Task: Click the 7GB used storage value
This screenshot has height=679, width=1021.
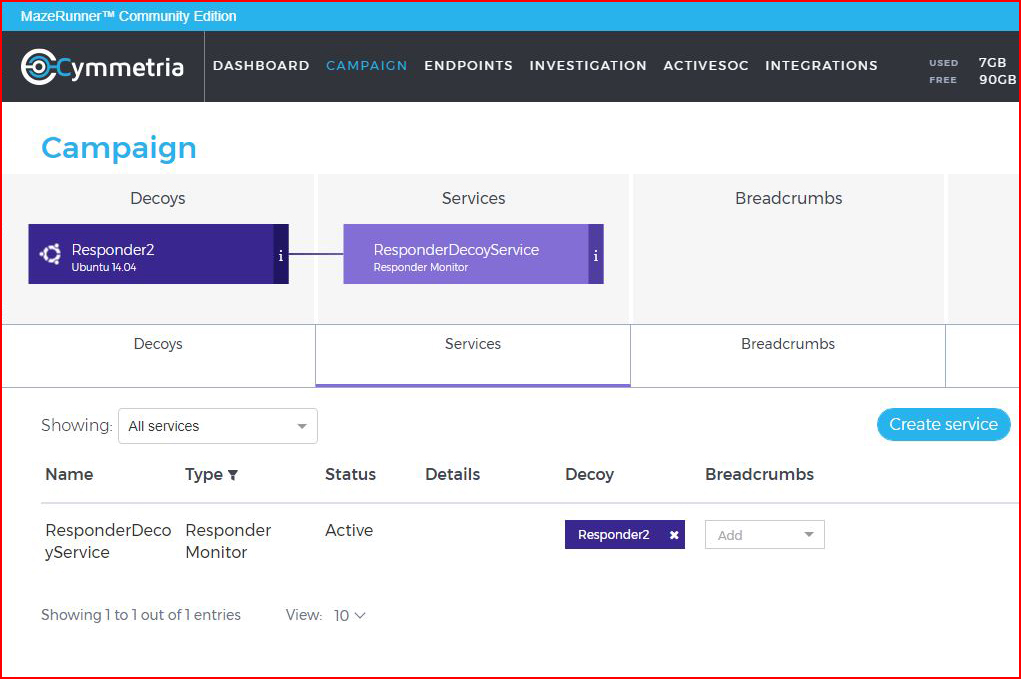Action: 992,62
